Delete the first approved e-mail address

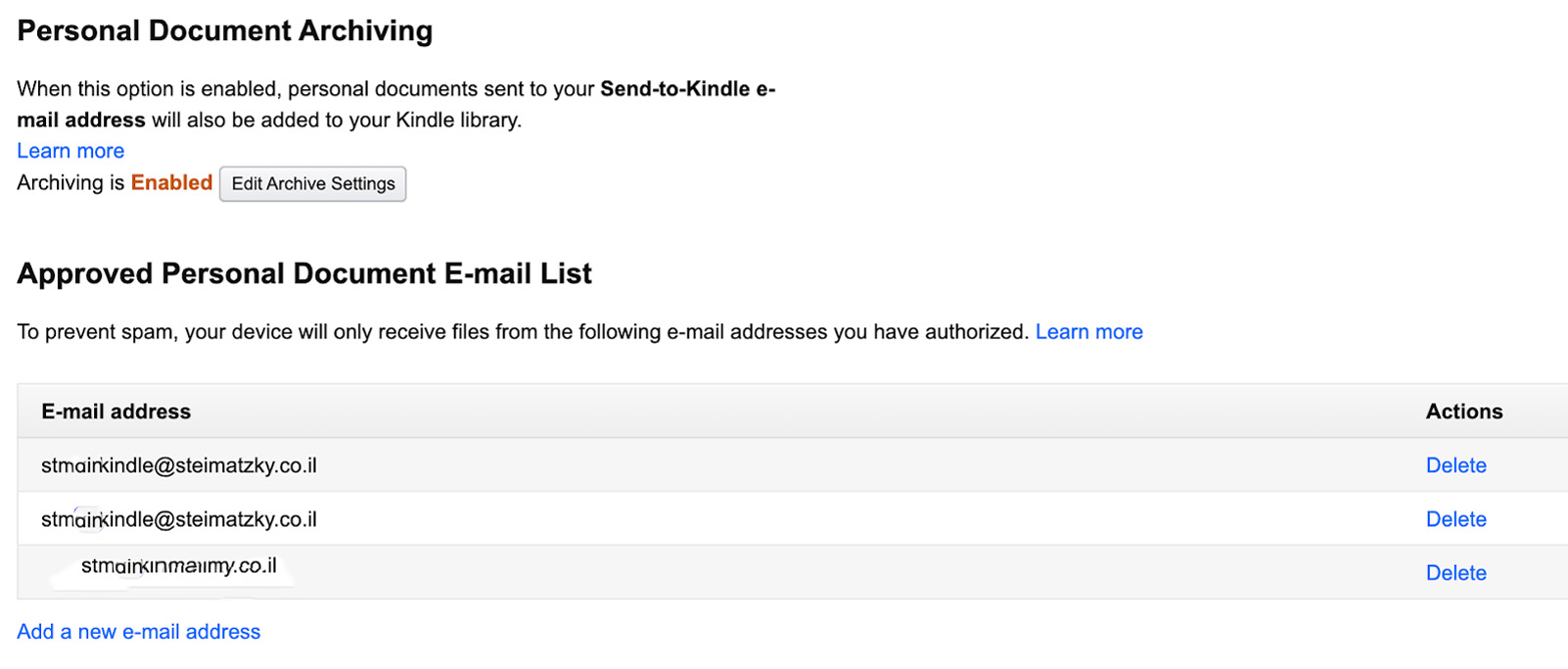1455,465
